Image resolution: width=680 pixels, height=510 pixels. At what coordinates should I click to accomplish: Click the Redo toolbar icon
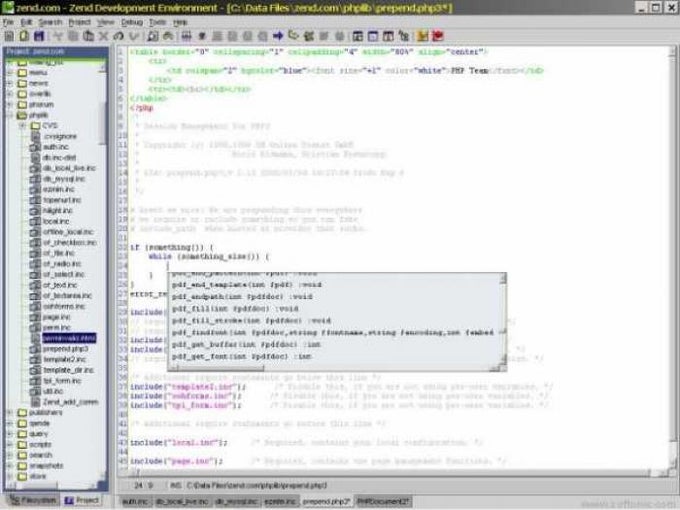click(x=134, y=36)
